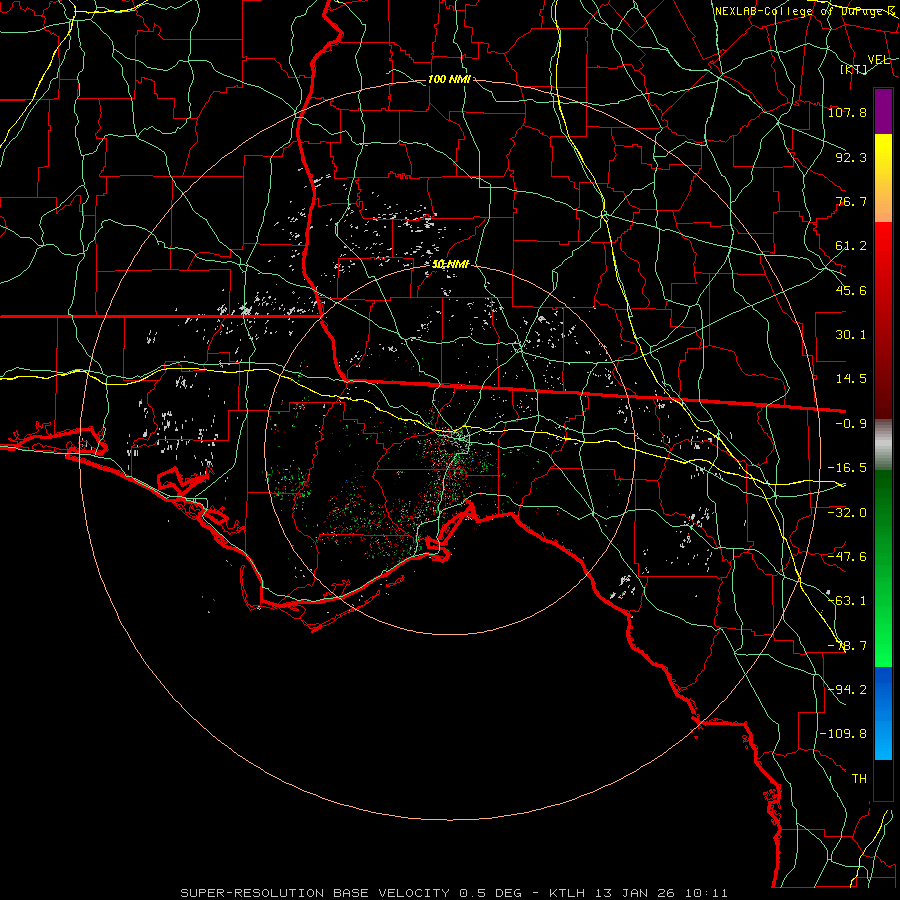Click the TH threshold label in legend
Image resolution: width=900 pixels, height=900 pixels.
coord(859,779)
